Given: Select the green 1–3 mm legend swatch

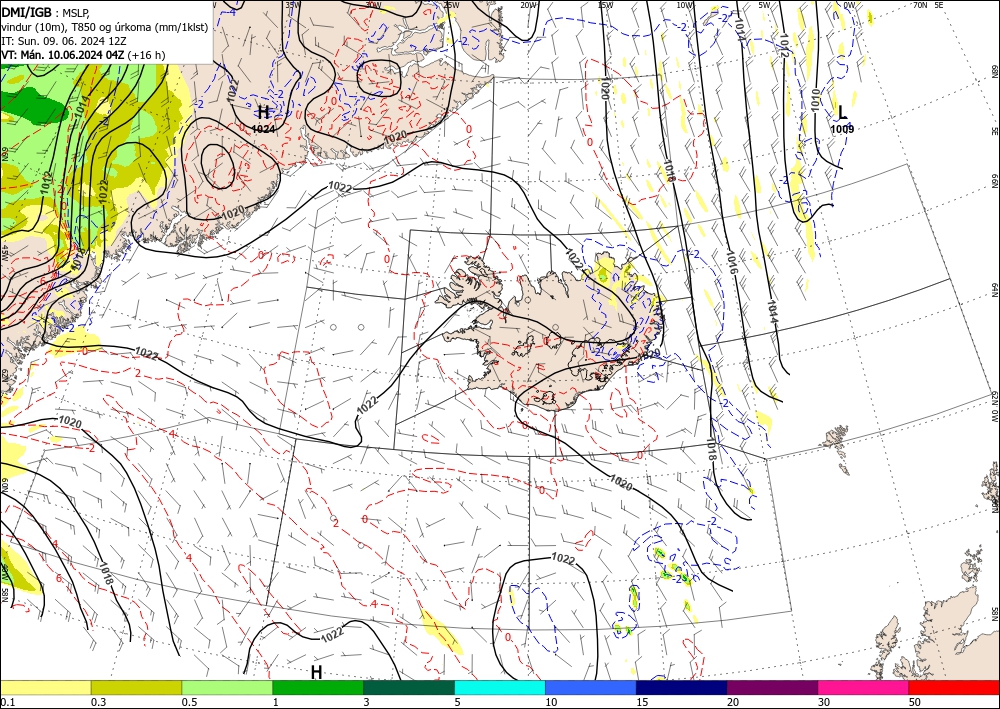Looking at the screenshot, I should [x=318, y=687].
